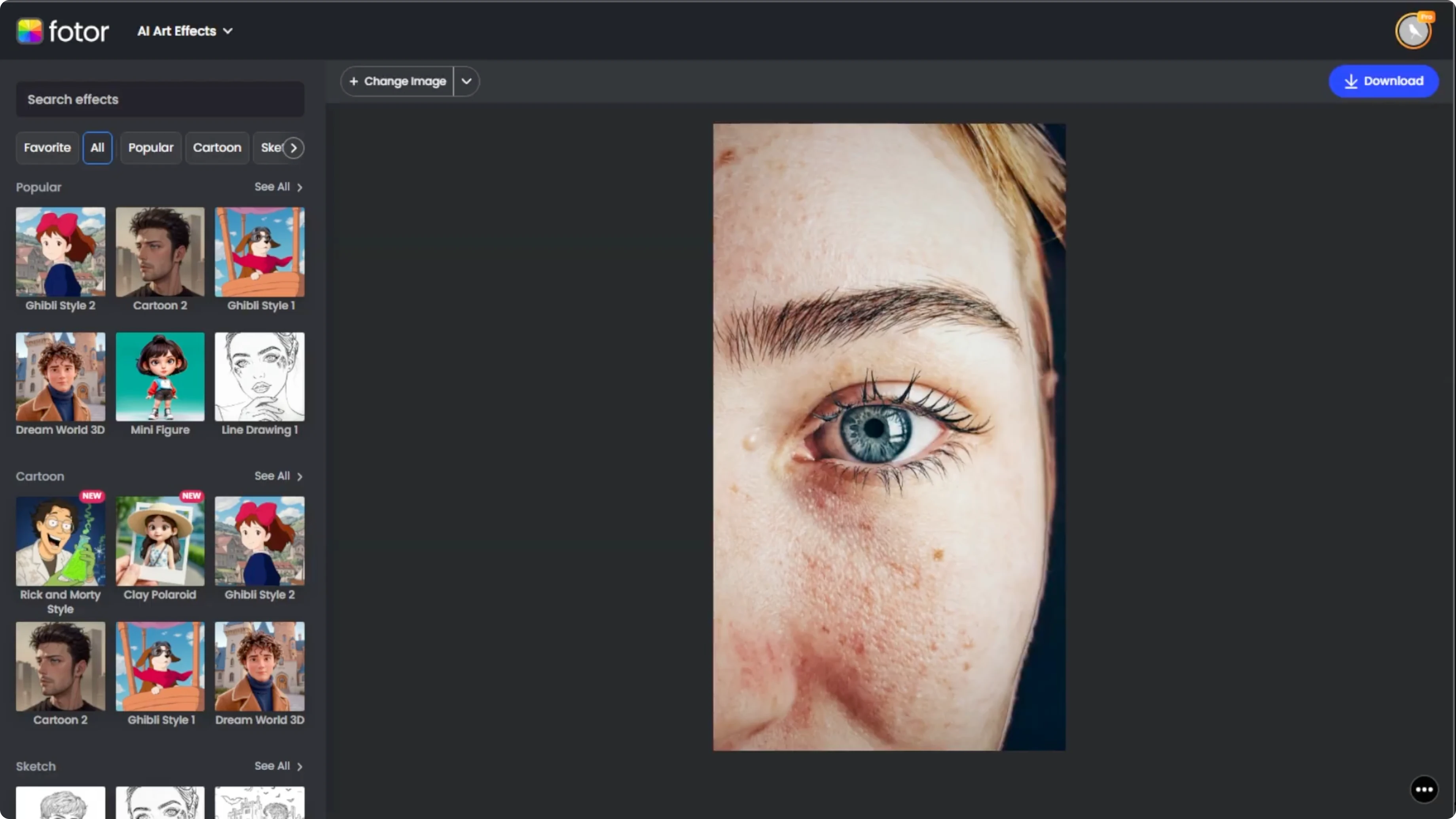This screenshot has width=1456, height=819.
Task: Apply Dream World 3D in Cartoon section
Action: pos(260,666)
